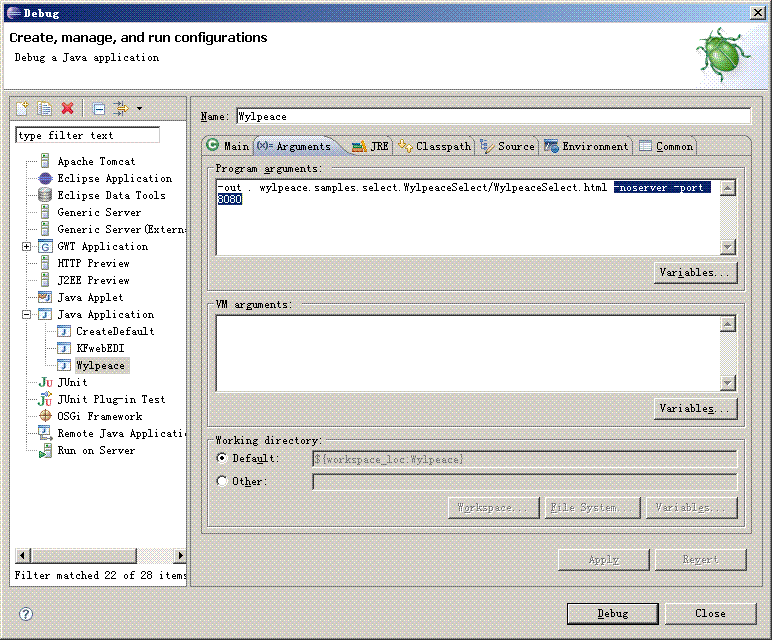Click the Wylpeace configuration icon in the tree
The image size is (772, 640).
click(64, 365)
